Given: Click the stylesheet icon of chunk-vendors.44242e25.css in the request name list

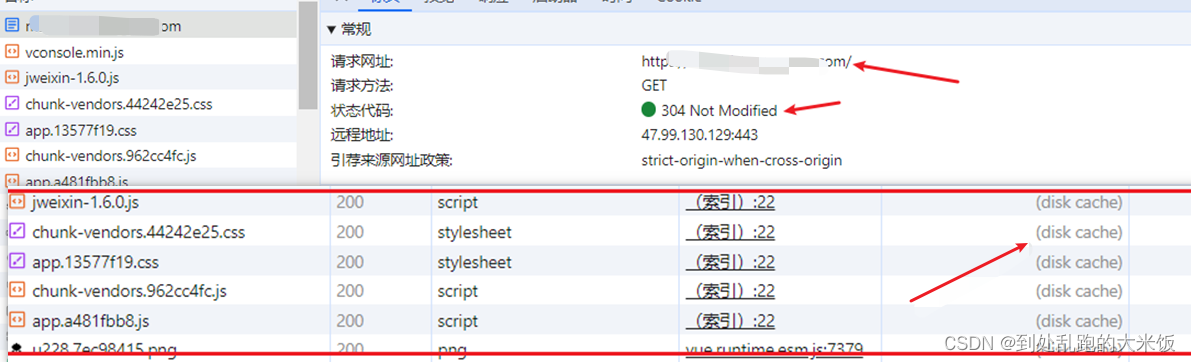Looking at the screenshot, I should [x=11, y=104].
